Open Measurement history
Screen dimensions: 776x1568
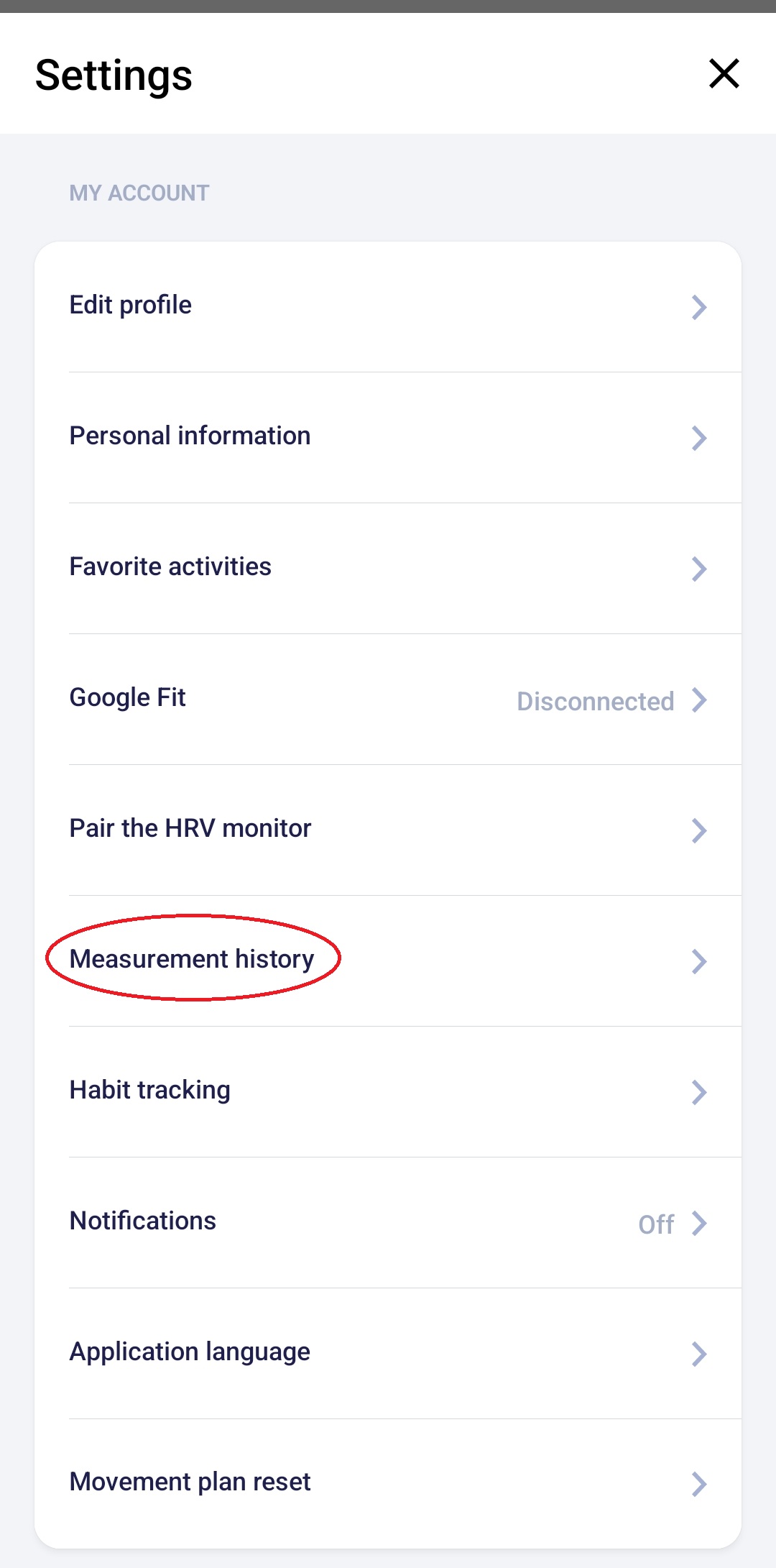click(192, 960)
